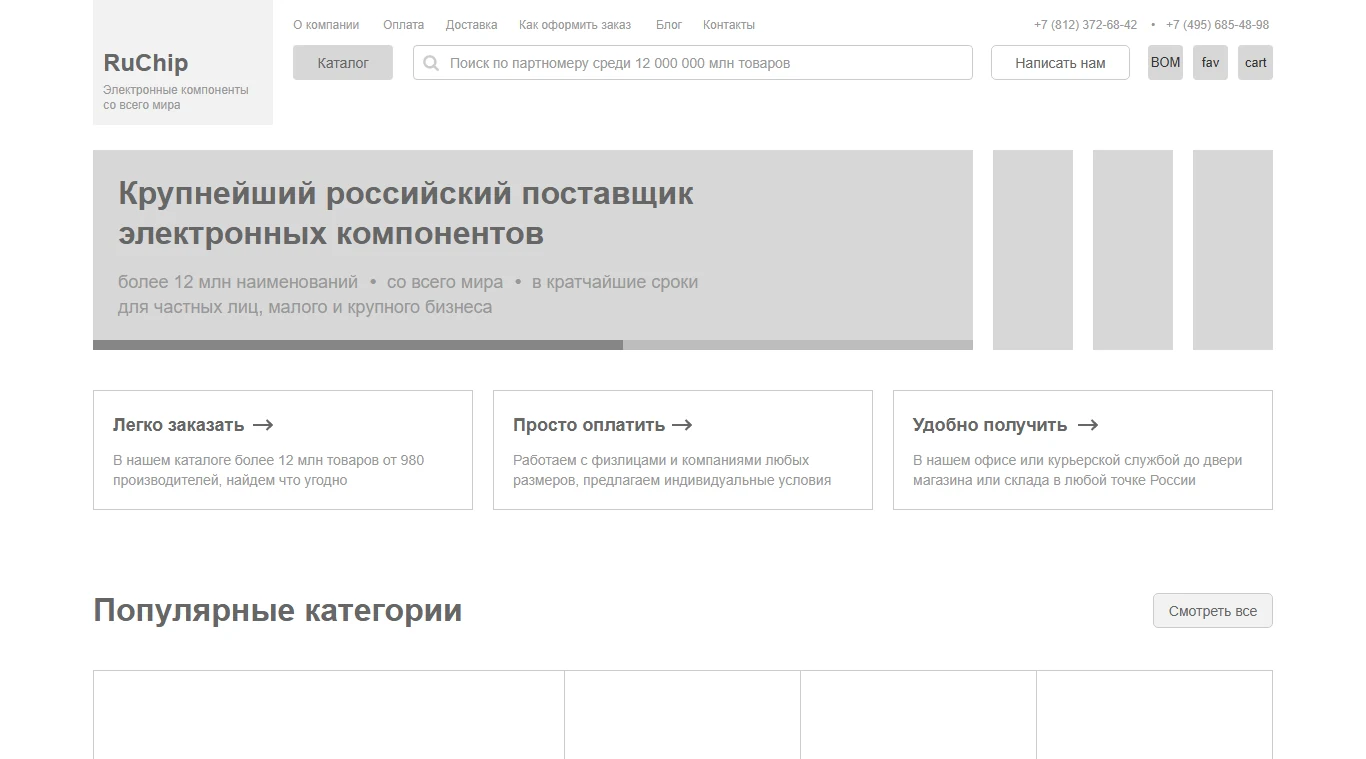Open the Просто оплатить card heading
The width and height of the screenshot is (1366, 759).
pos(589,425)
